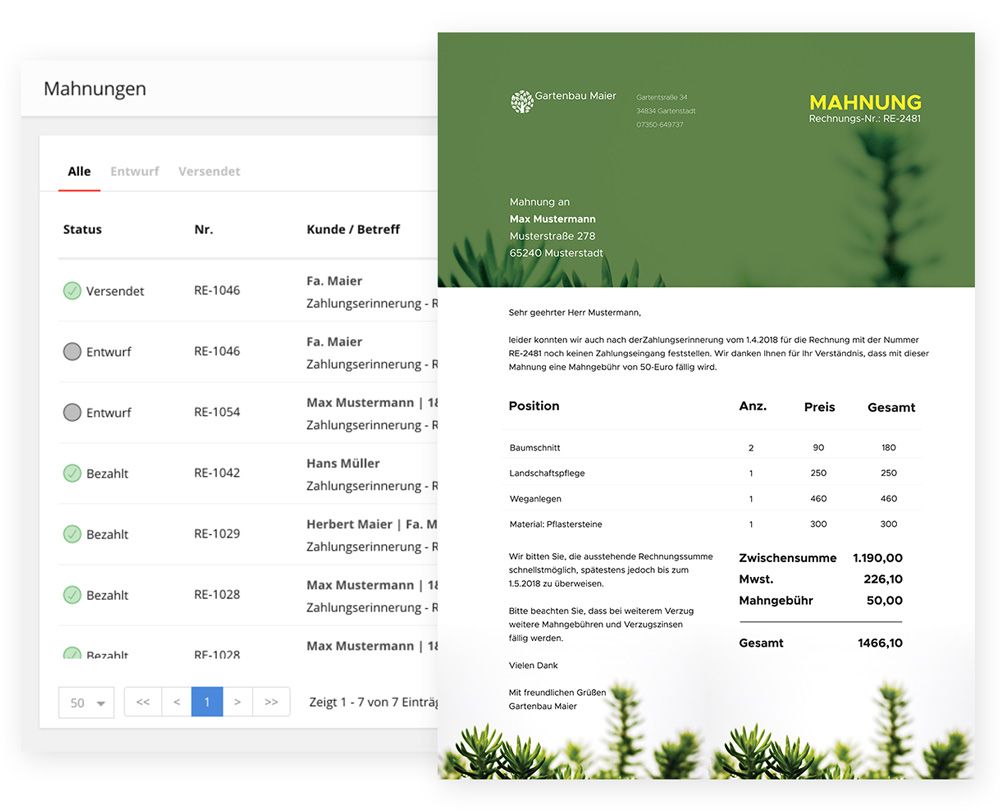The height and width of the screenshot is (811, 1000).
Task: Click the Mahngebühr value 50,00
Action: 885,601
